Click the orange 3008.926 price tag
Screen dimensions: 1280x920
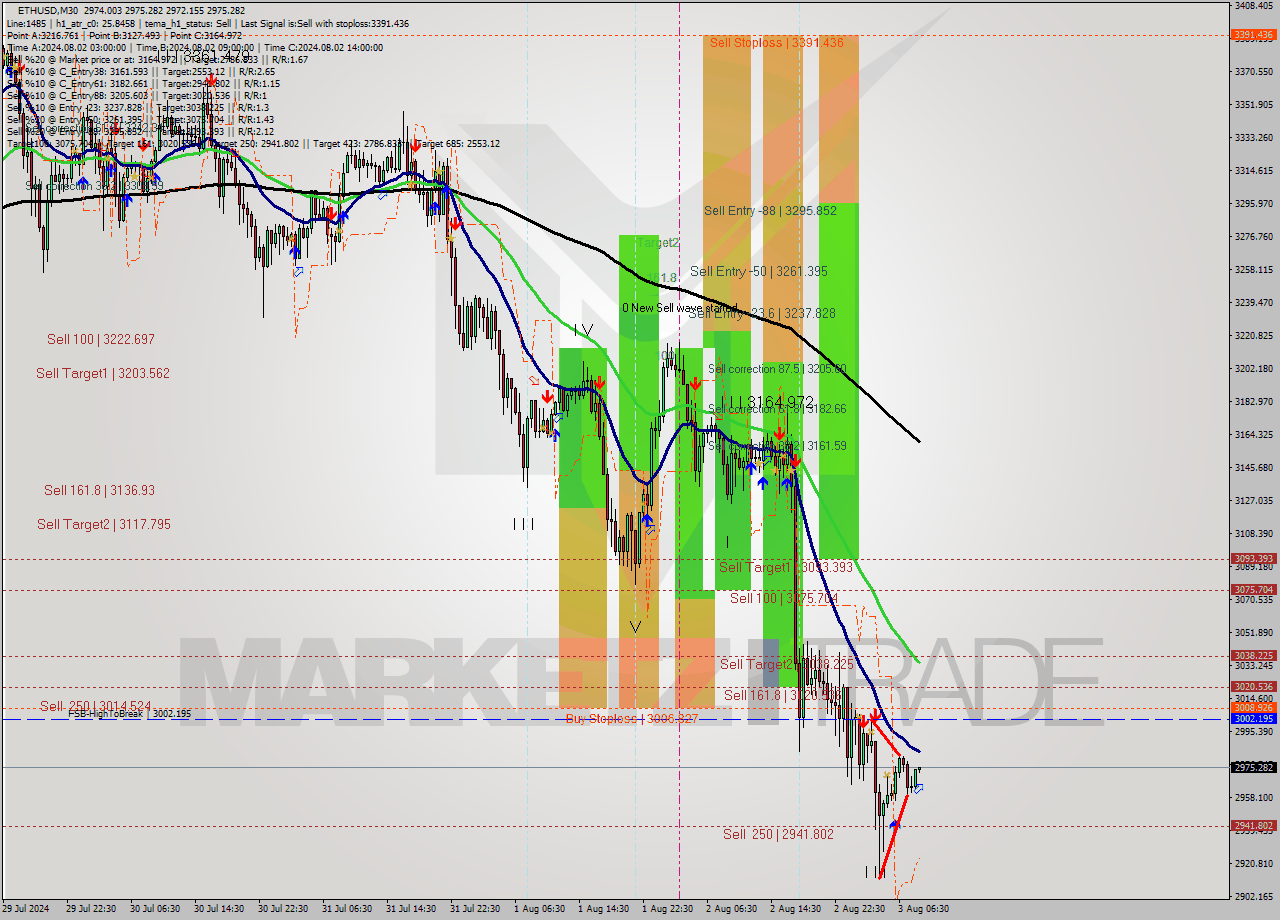1253,707
